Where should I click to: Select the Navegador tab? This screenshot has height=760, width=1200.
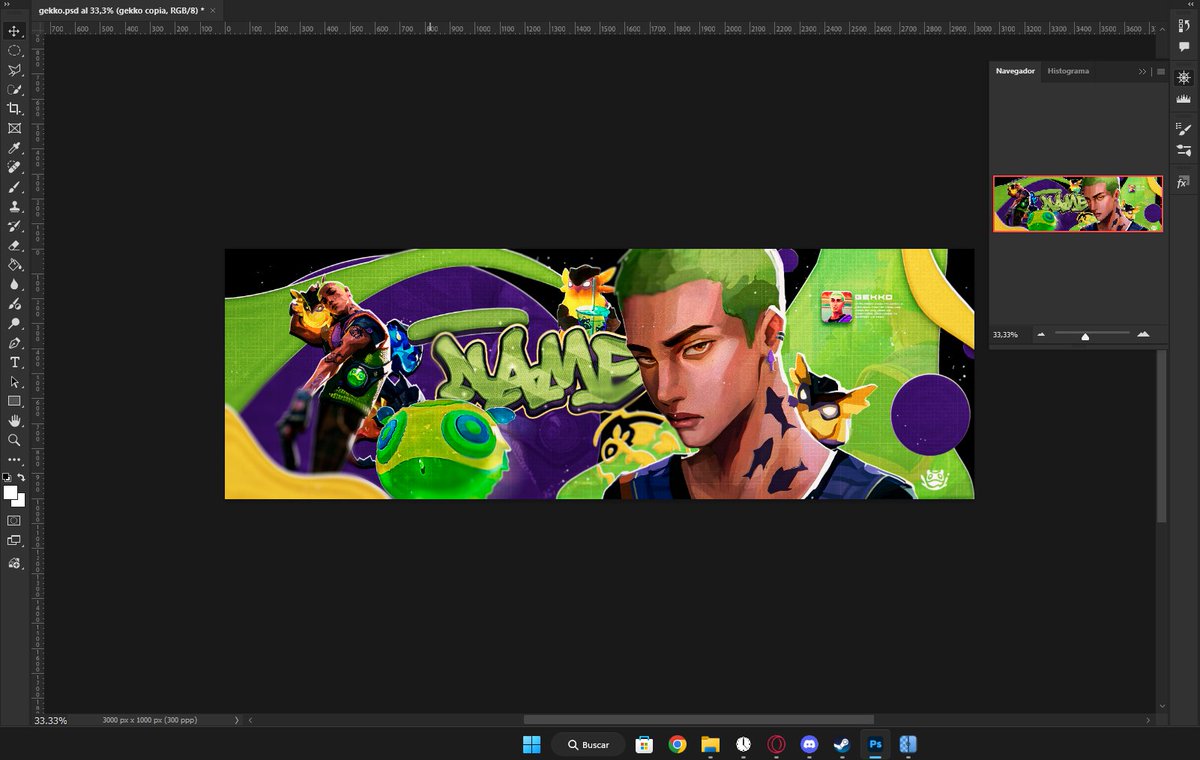[x=1015, y=71]
